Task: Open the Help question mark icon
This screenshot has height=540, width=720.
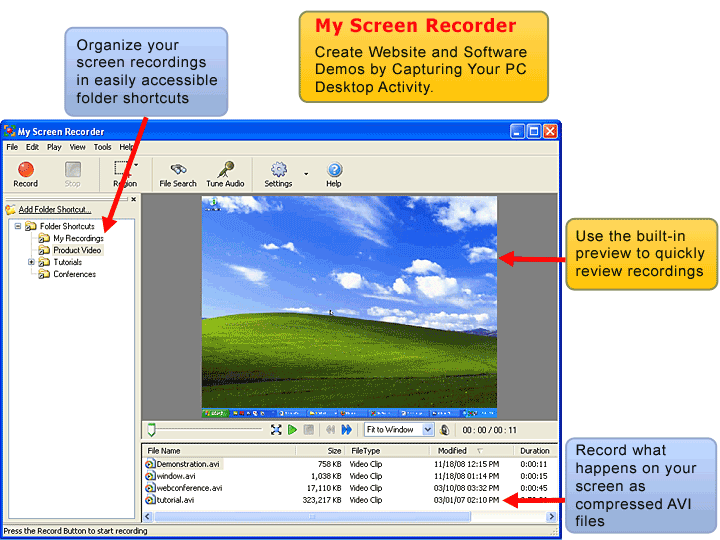Action: click(x=334, y=174)
